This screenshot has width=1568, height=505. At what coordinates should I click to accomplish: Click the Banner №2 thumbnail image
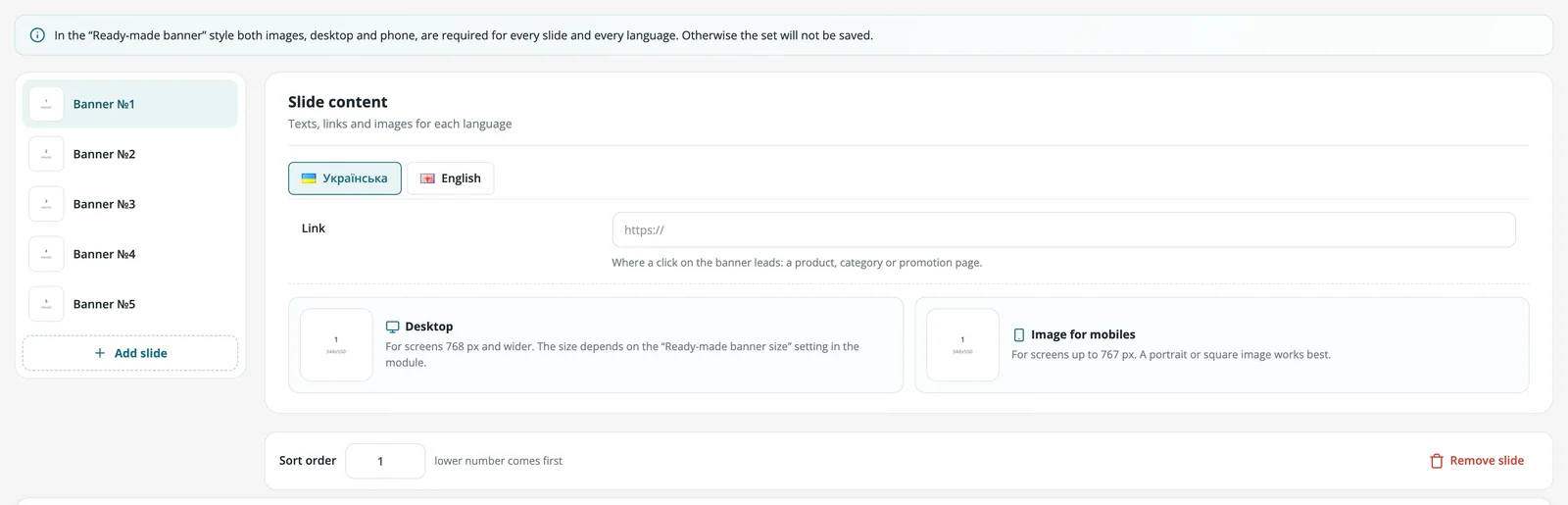pyautogui.click(x=46, y=154)
